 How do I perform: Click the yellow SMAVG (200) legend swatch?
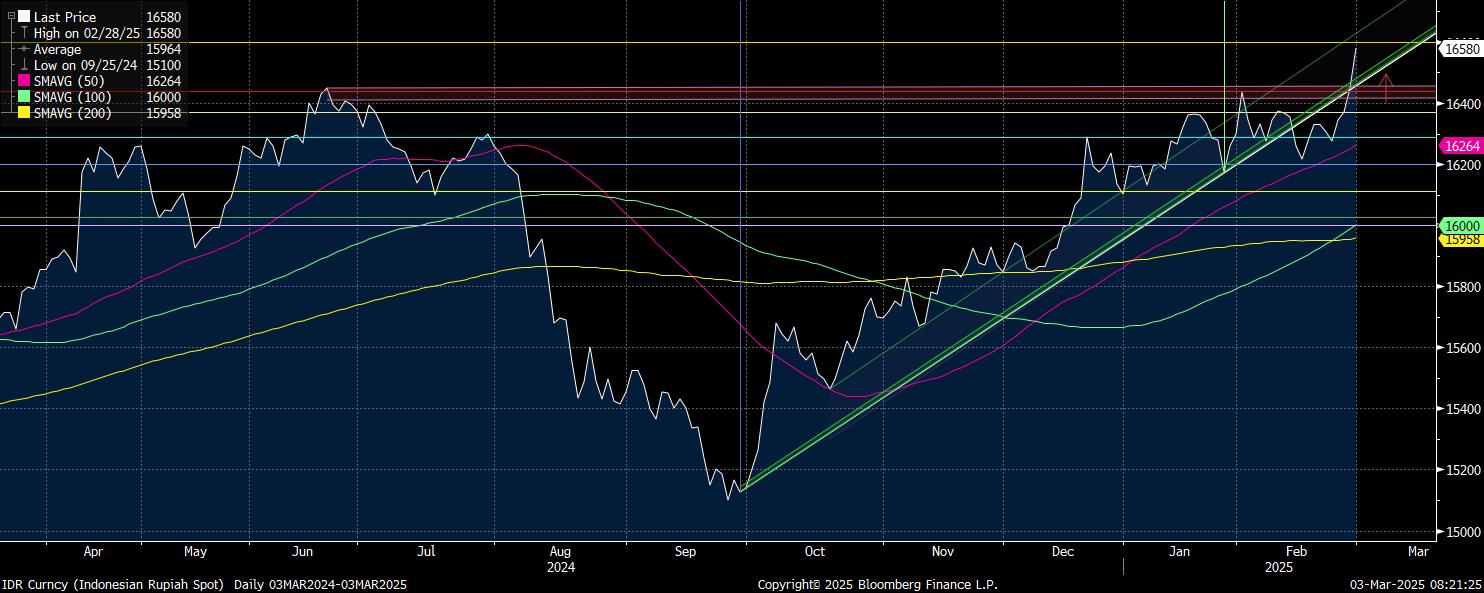(x=24, y=113)
